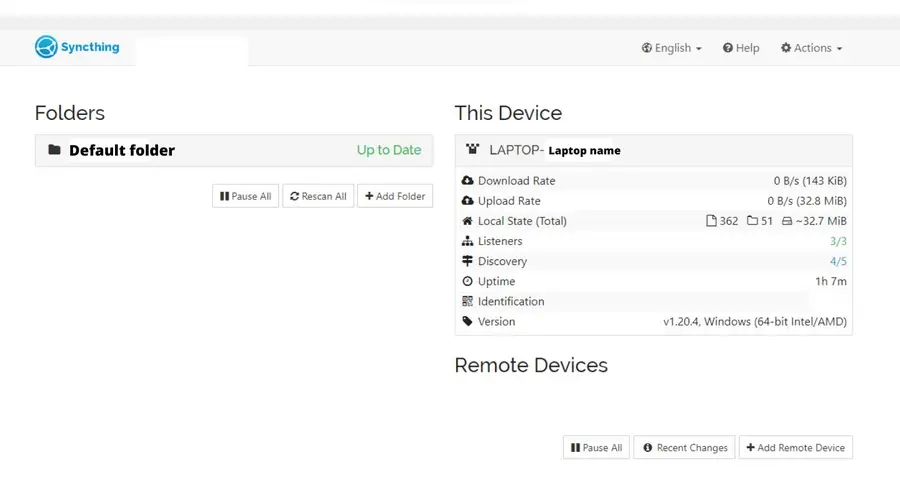Pause all folders
The height and width of the screenshot is (500, 900).
tap(245, 196)
